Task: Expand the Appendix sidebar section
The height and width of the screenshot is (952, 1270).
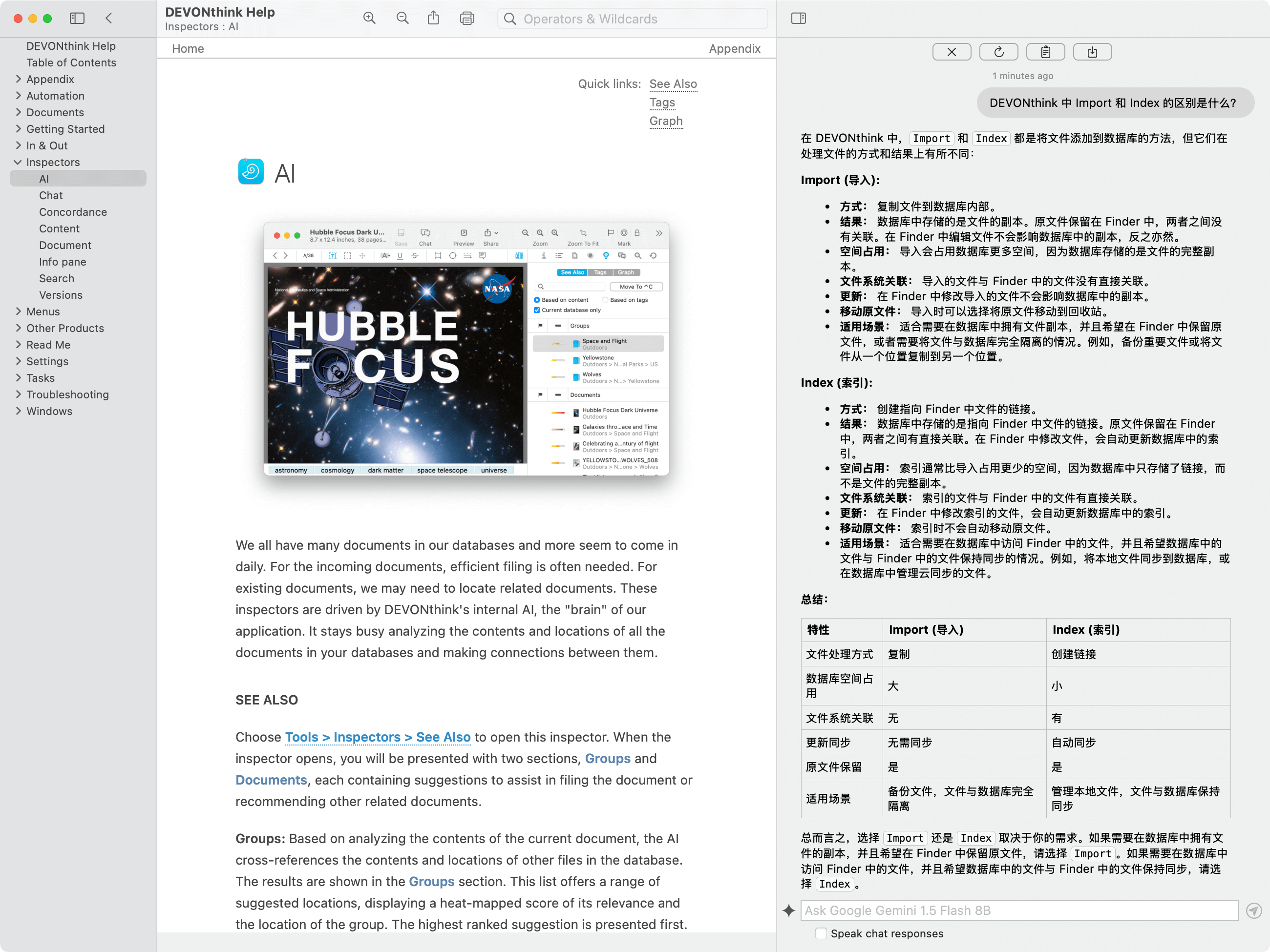Action: [19, 79]
